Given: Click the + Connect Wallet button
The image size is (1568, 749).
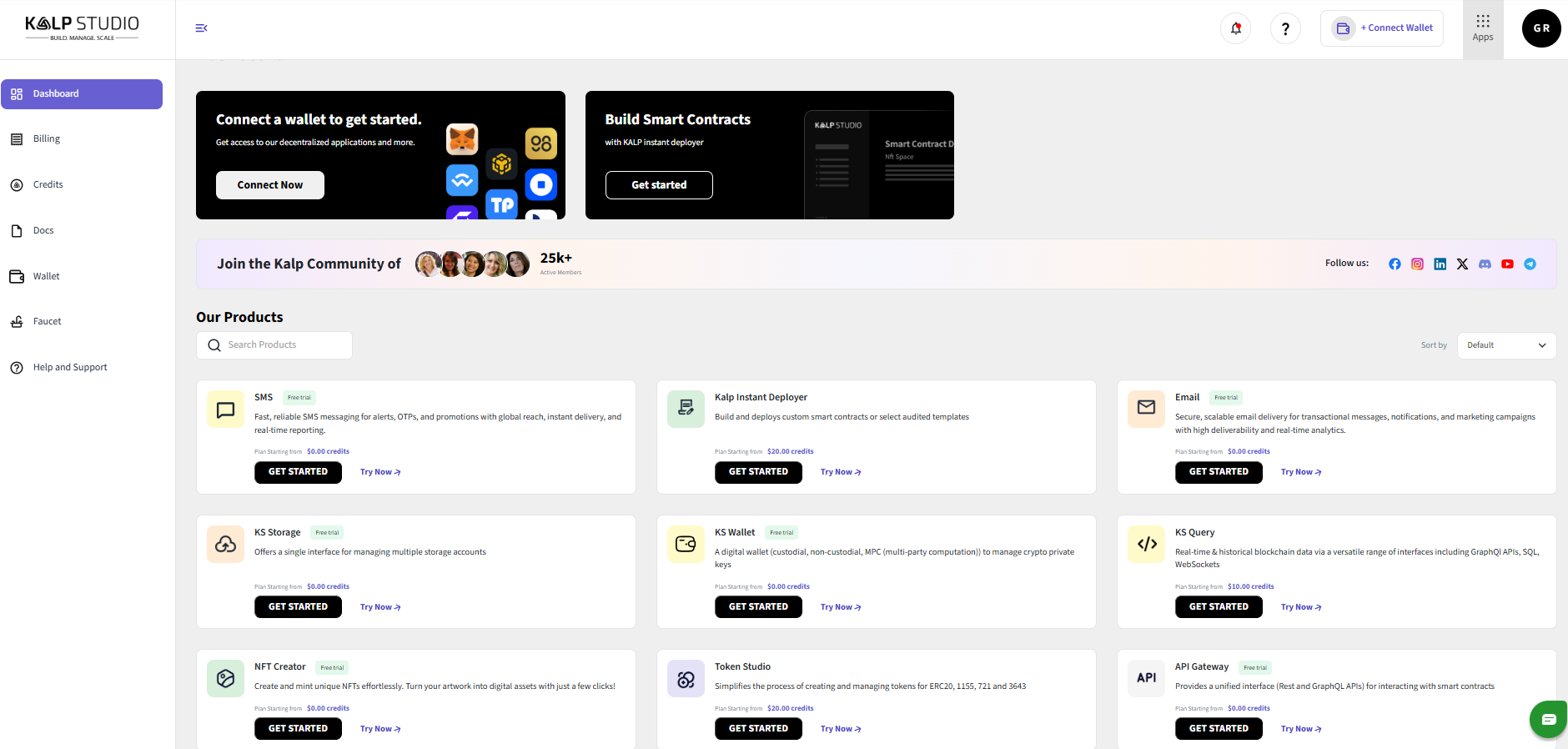Looking at the screenshot, I should (x=1382, y=28).
